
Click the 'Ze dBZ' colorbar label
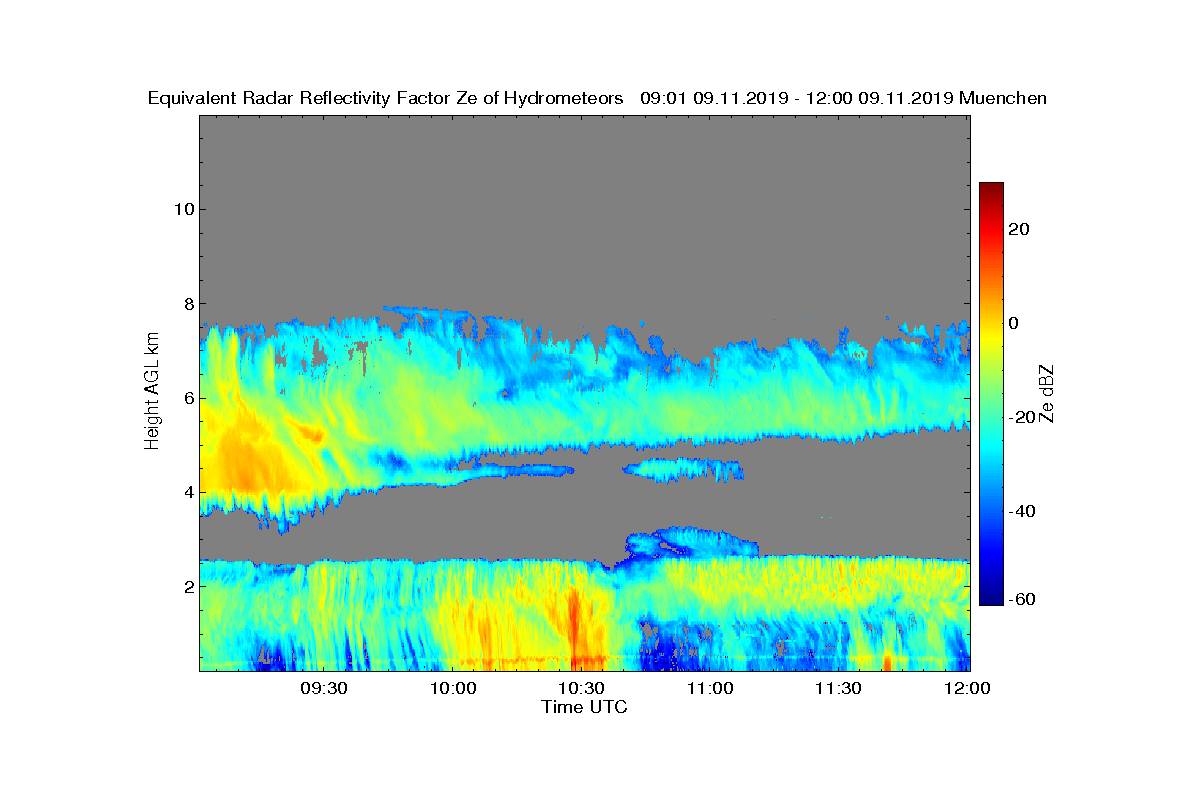1048,395
